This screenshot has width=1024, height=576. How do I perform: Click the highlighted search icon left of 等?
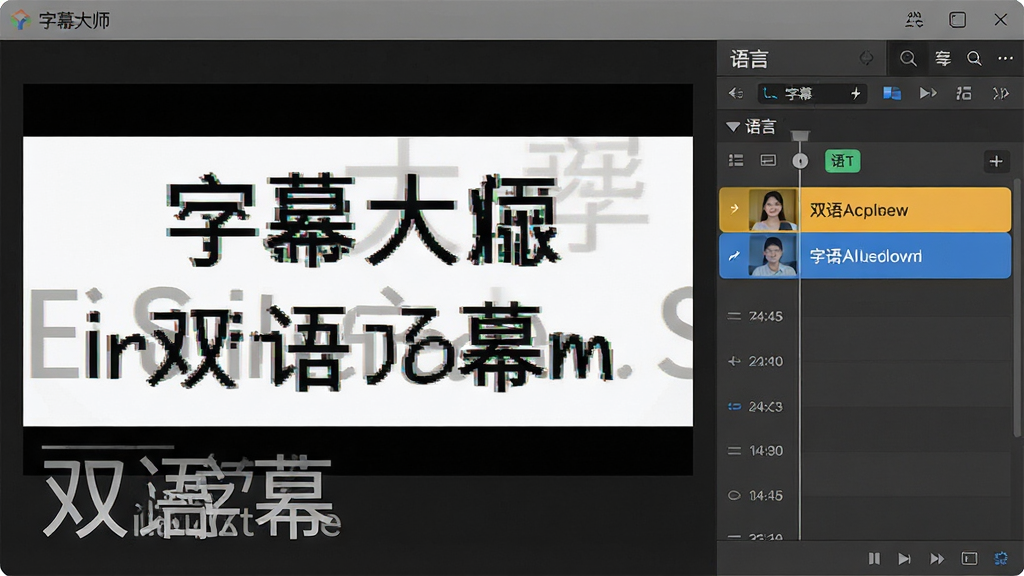pos(908,59)
